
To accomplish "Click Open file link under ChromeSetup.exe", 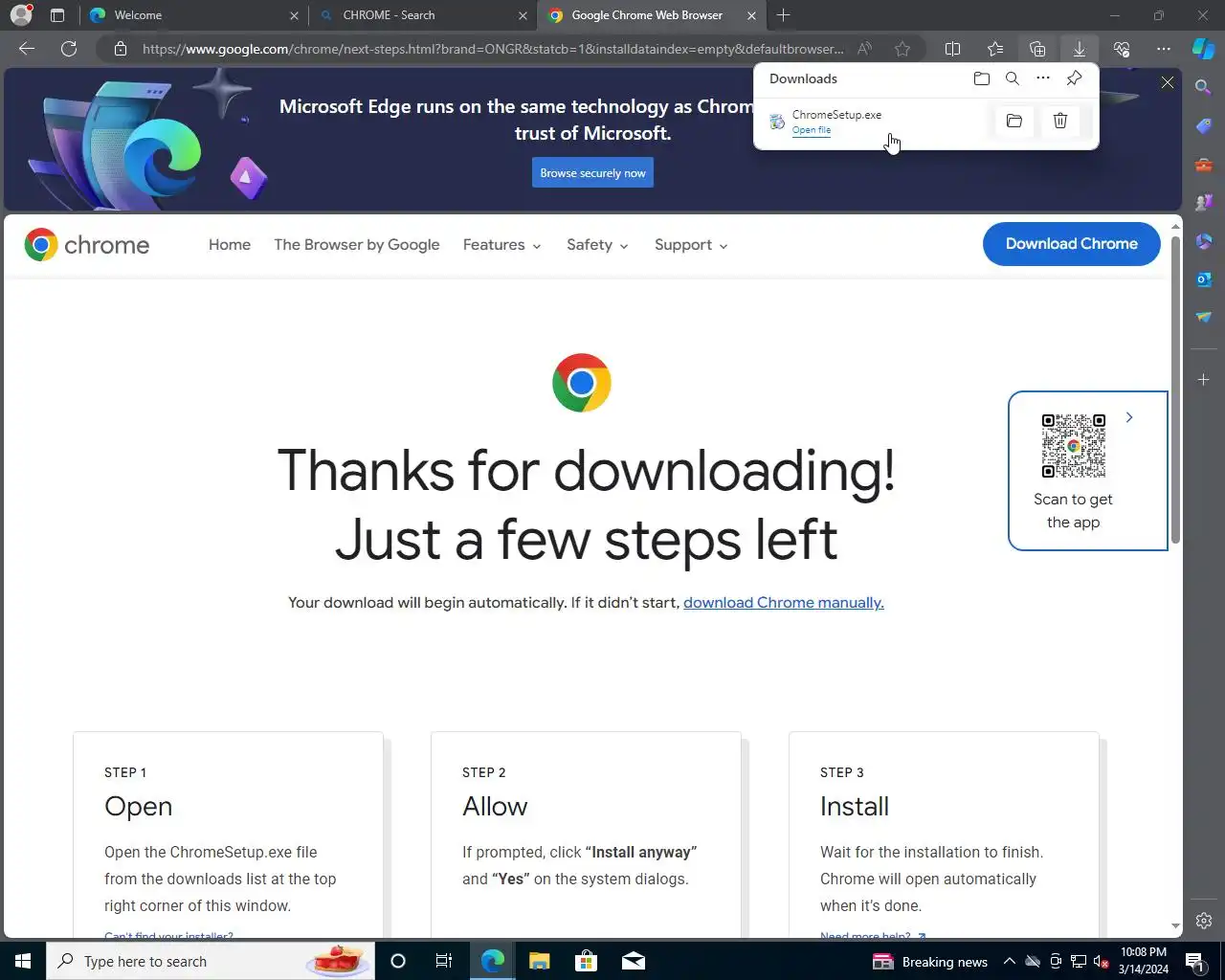I will (812, 130).
